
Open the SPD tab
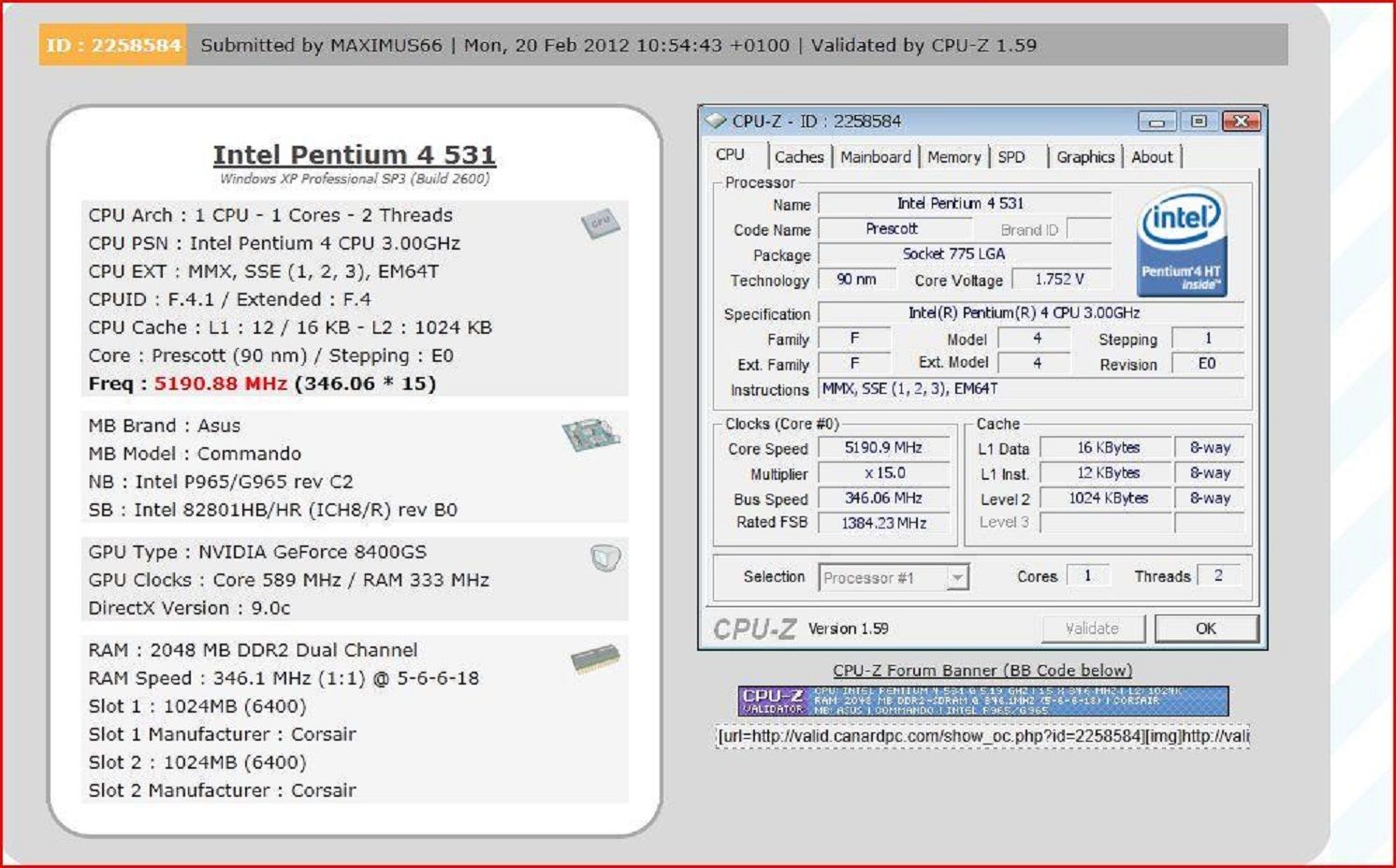pos(1011,157)
